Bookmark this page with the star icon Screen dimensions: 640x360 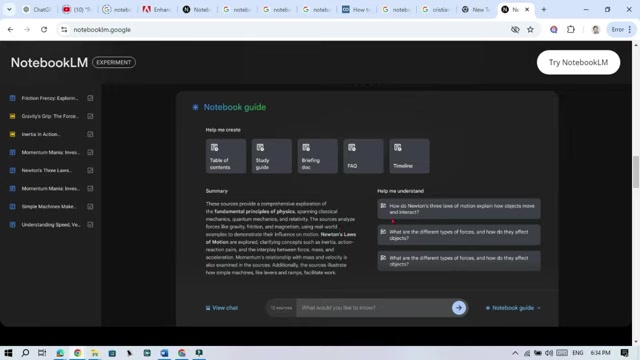pyautogui.click(x=530, y=29)
